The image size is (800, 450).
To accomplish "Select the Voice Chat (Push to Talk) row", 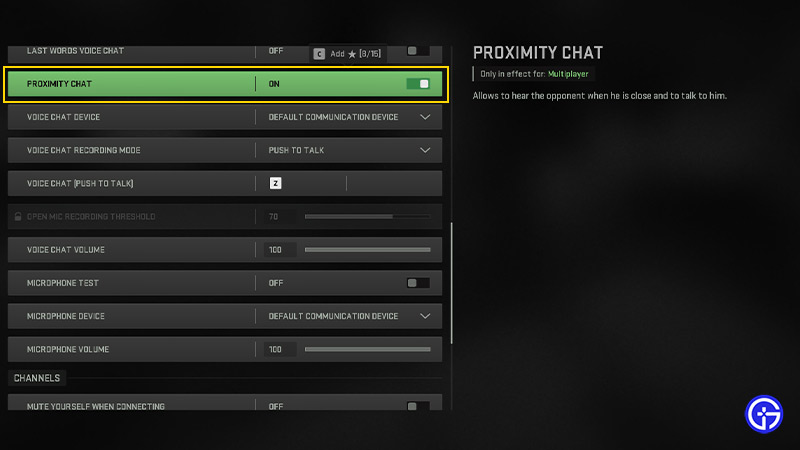I will tap(225, 183).
